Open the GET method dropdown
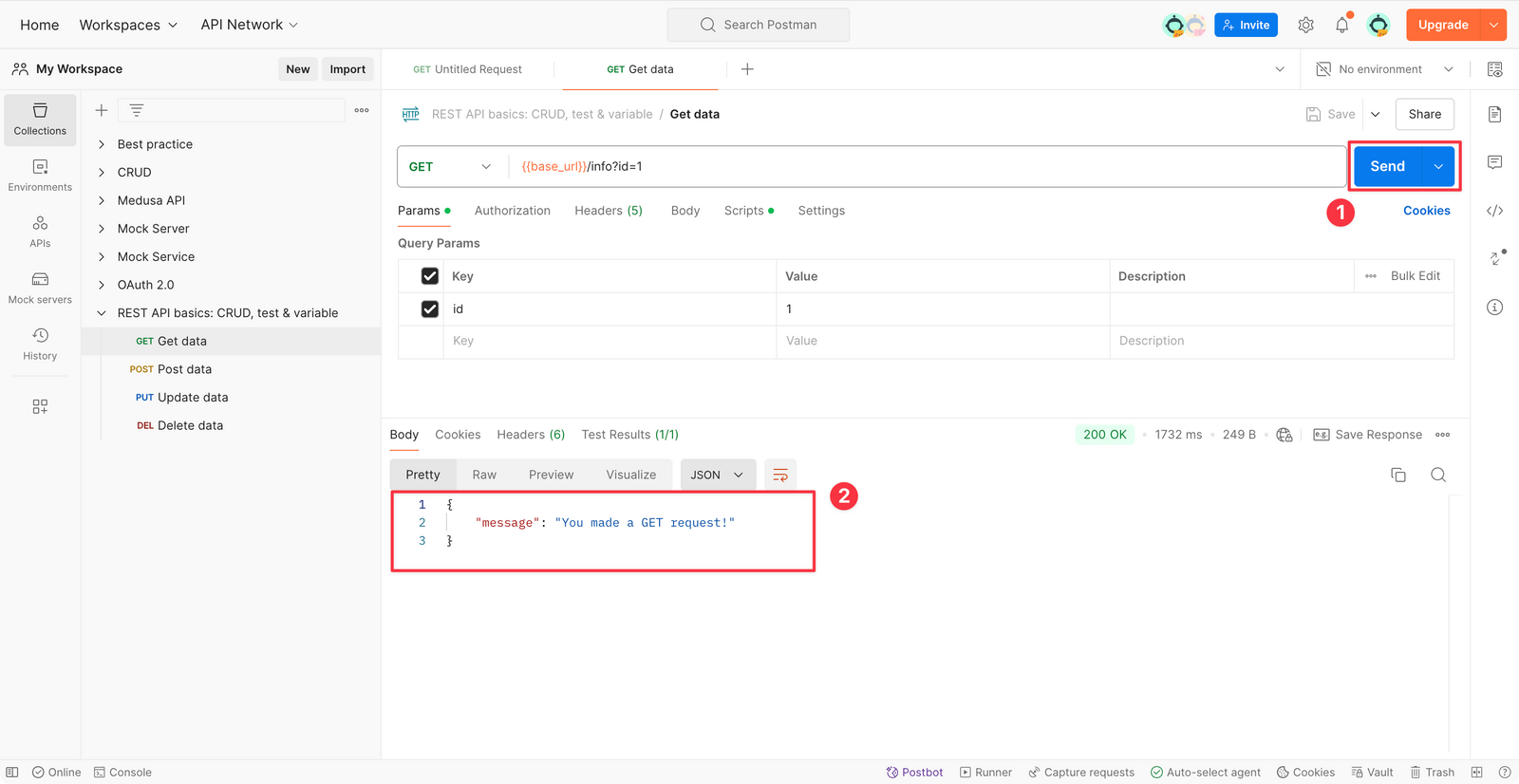The width and height of the screenshot is (1519, 784). pyautogui.click(x=451, y=167)
